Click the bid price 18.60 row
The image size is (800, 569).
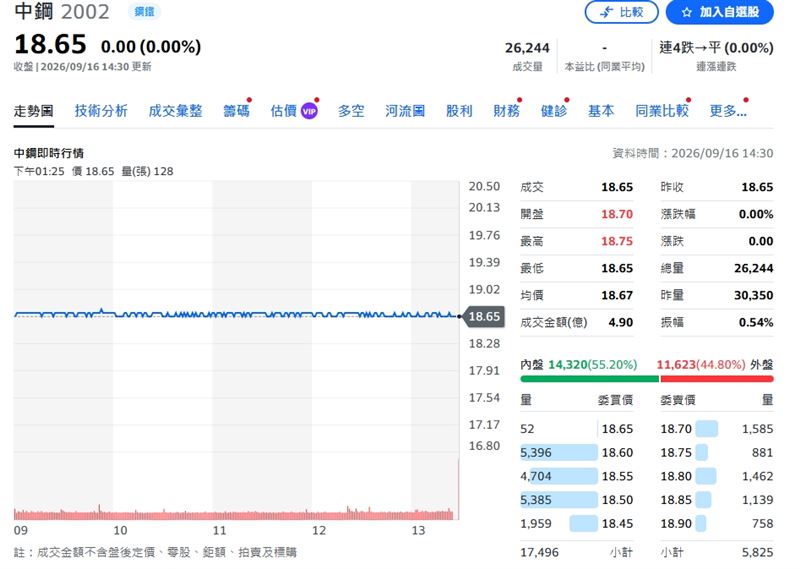(x=577, y=453)
